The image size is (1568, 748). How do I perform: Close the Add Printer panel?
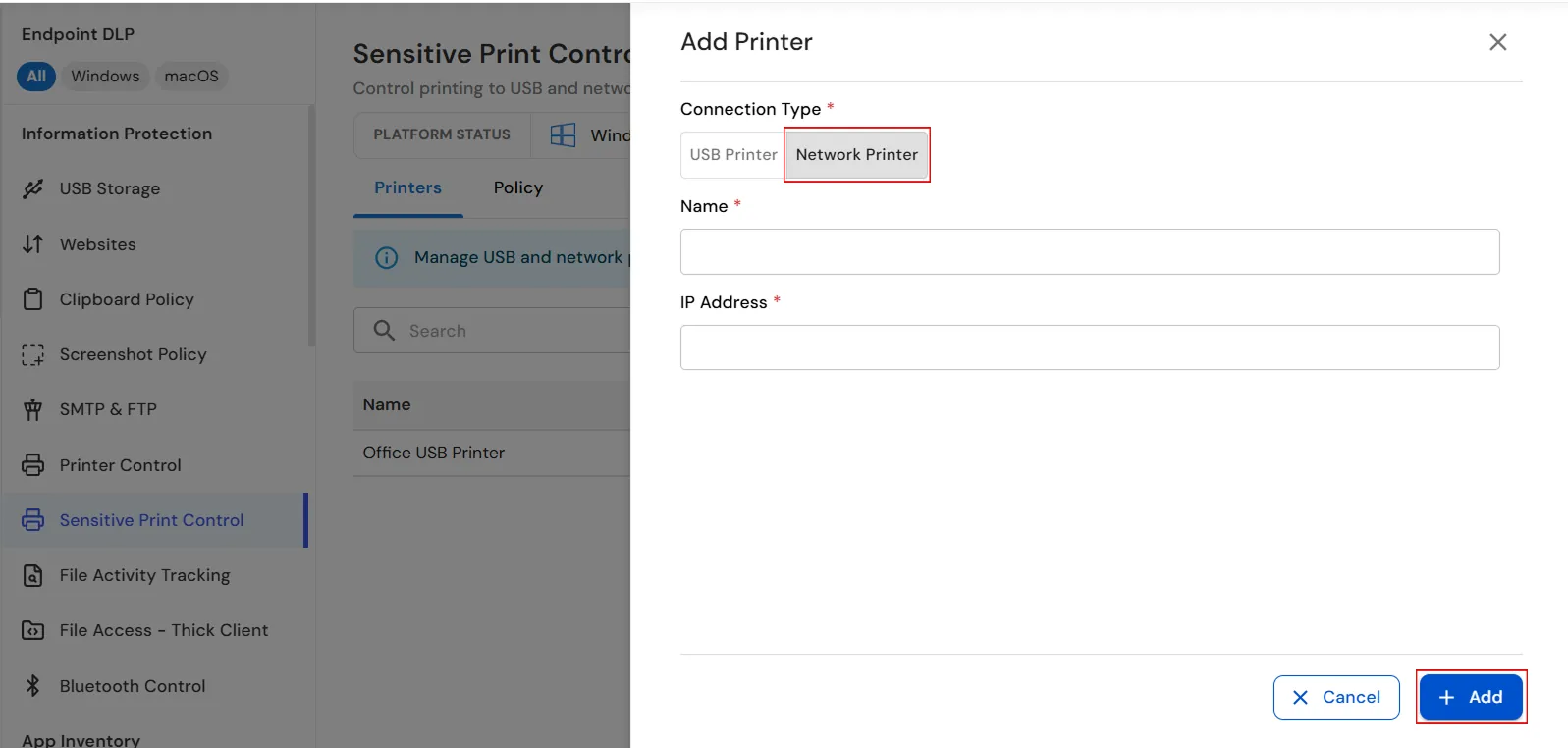coord(1497,42)
